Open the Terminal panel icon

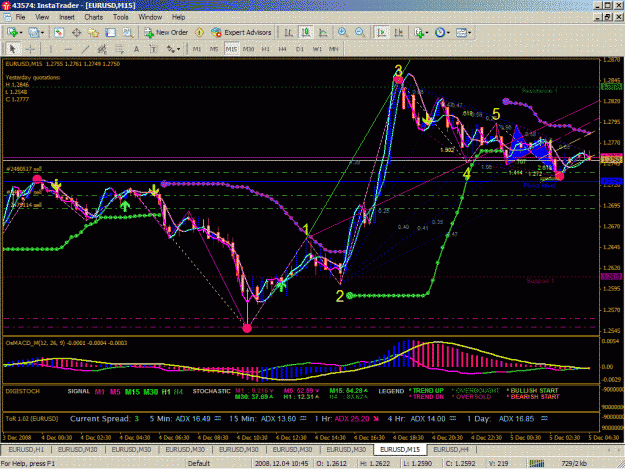pos(111,33)
